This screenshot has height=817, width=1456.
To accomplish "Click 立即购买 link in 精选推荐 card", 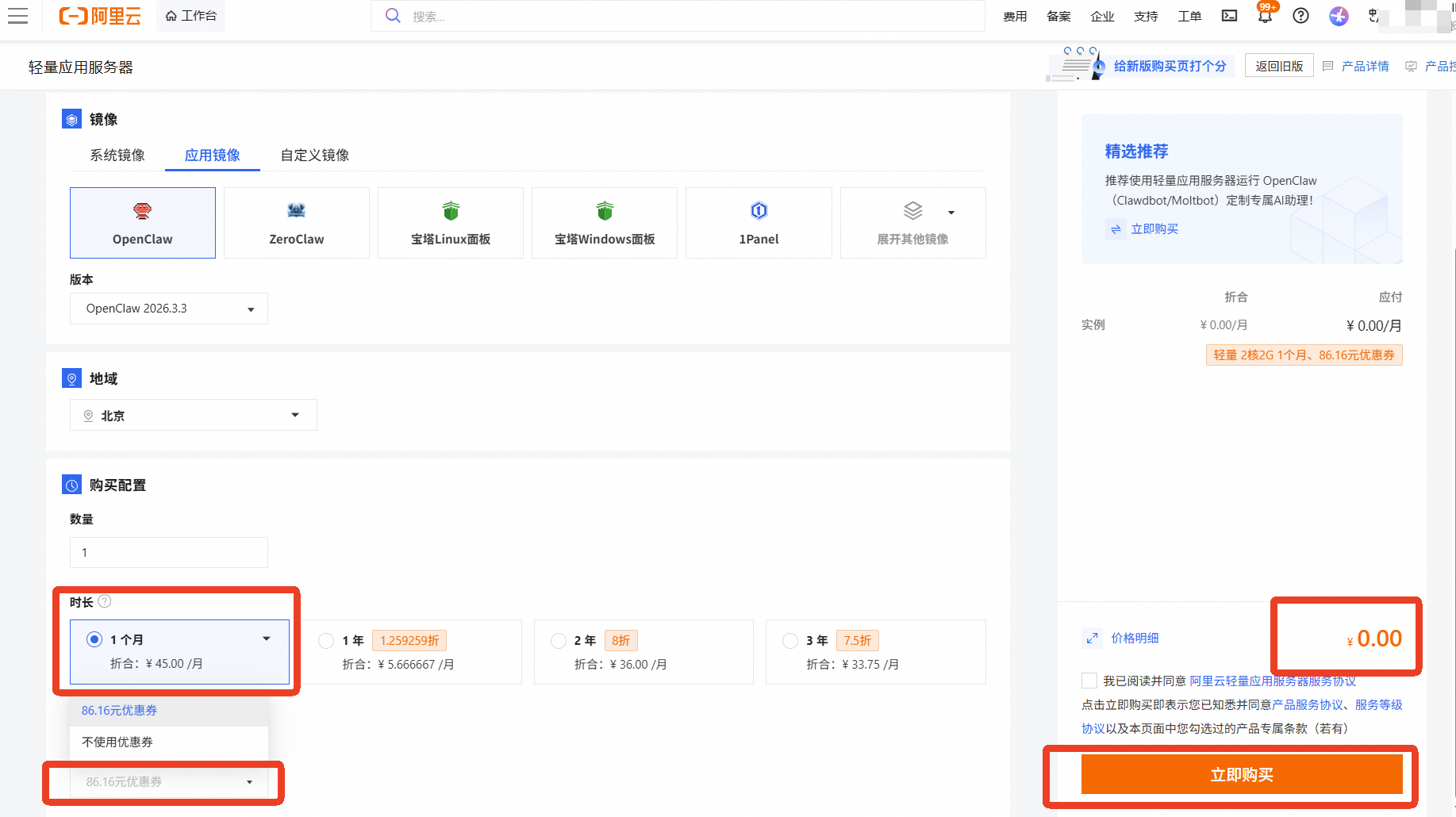I will tap(1154, 228).
